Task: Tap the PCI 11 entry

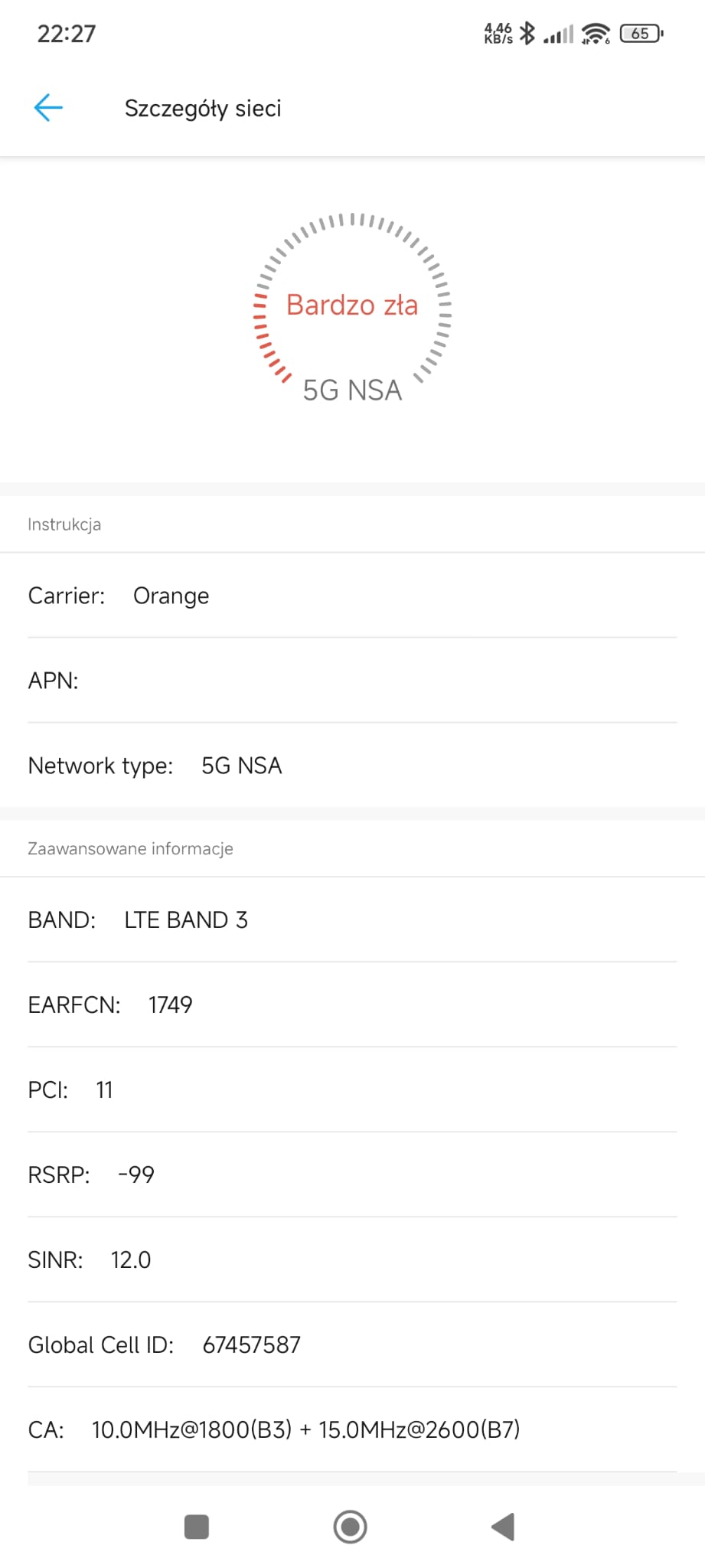Action: [352, 1089]
